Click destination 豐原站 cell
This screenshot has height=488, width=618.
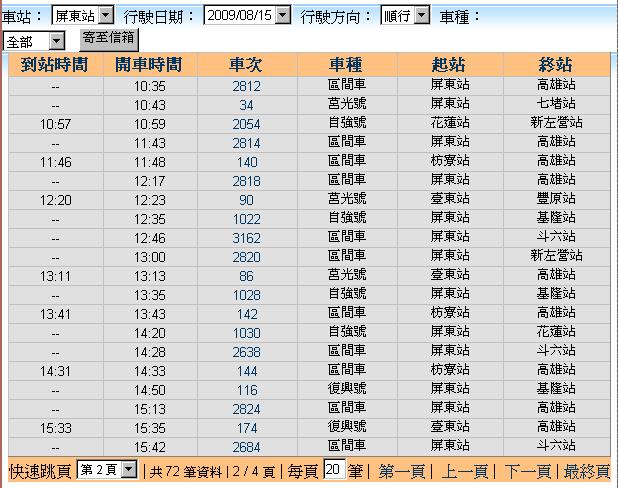tap(556, 198)
